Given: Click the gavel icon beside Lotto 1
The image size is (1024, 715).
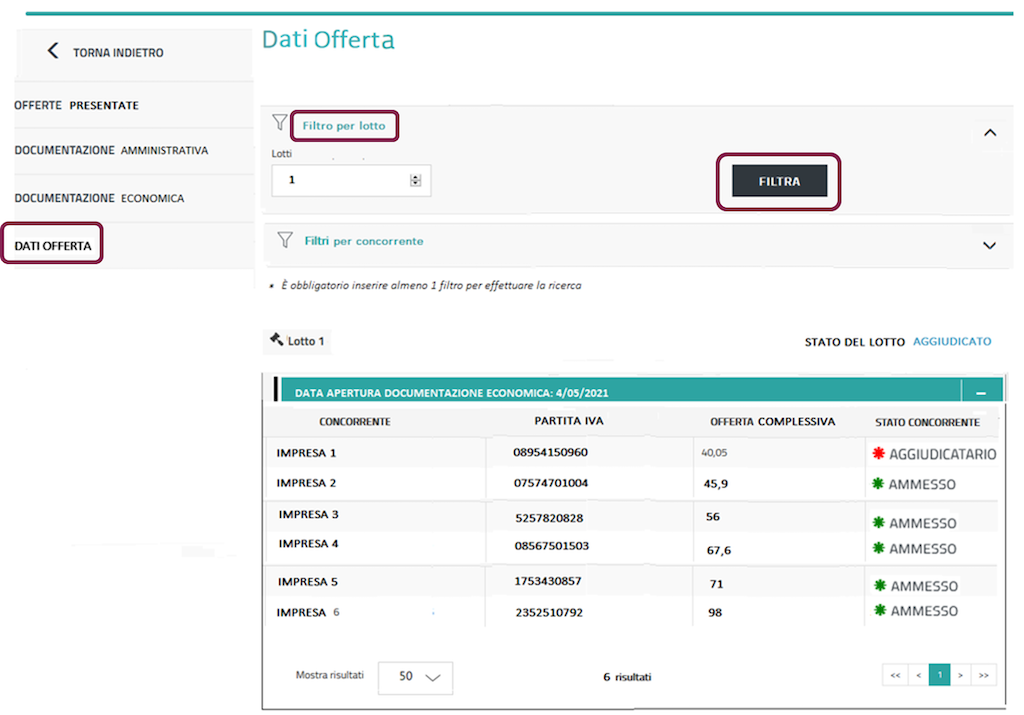Looking at the screenshot, I should [x=277, y=340].
